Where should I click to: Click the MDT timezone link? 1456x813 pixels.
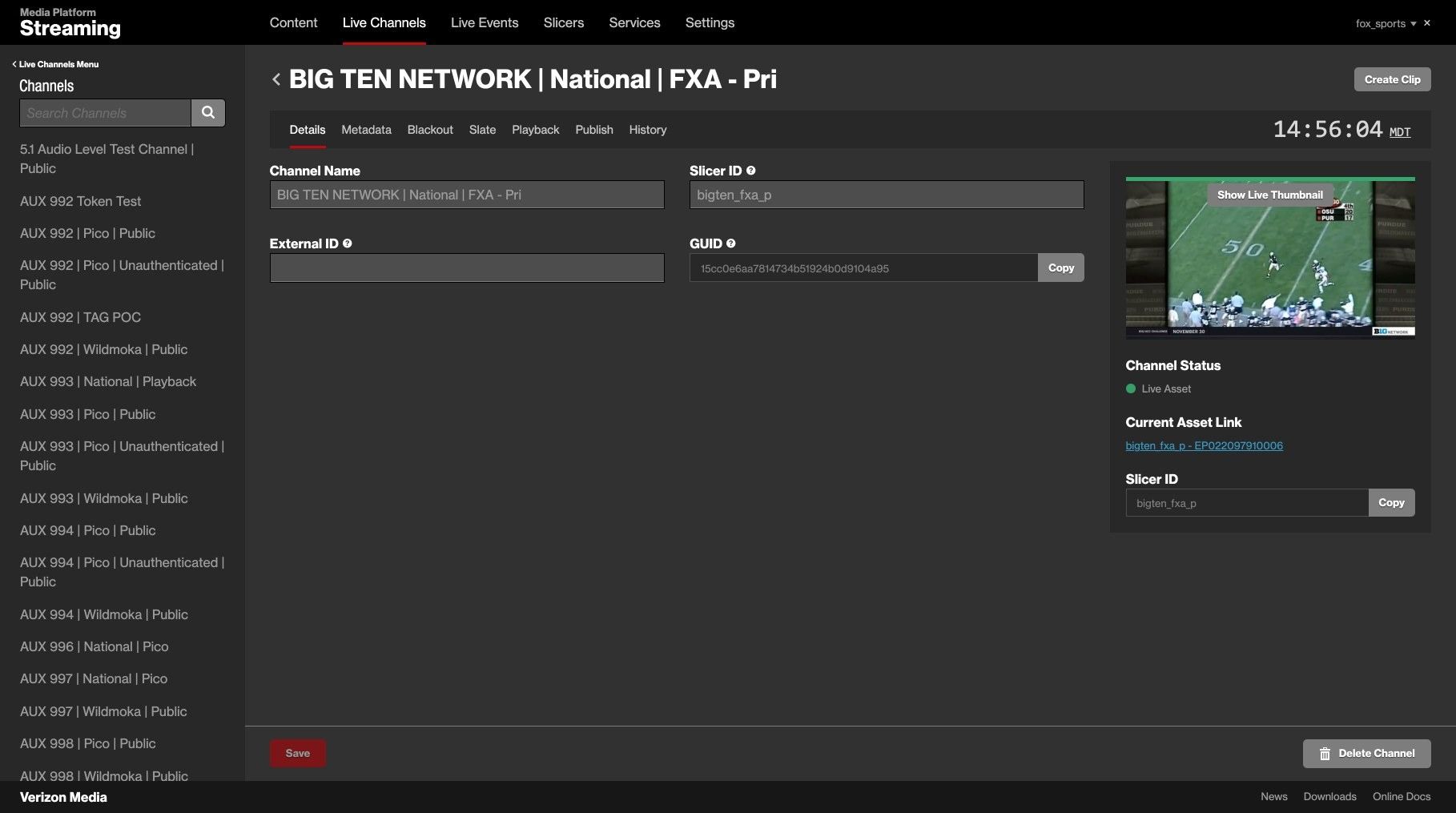click(1400, 132)
